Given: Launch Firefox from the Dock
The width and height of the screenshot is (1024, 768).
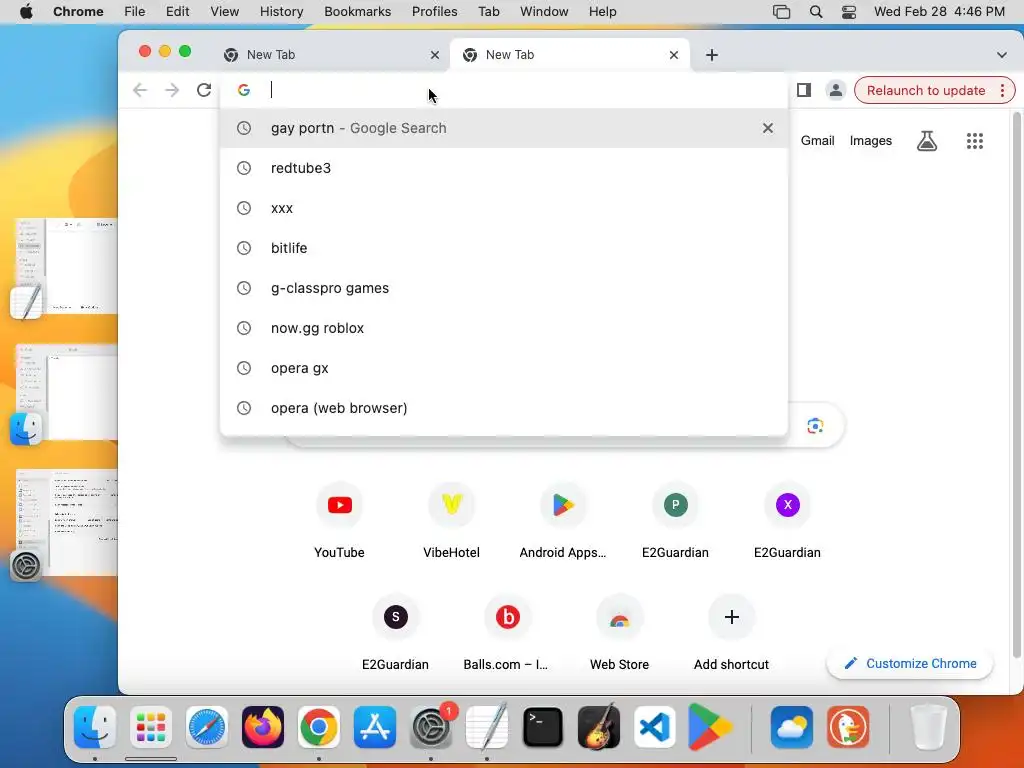Looking at the screenshot, I should click(263, 727).
